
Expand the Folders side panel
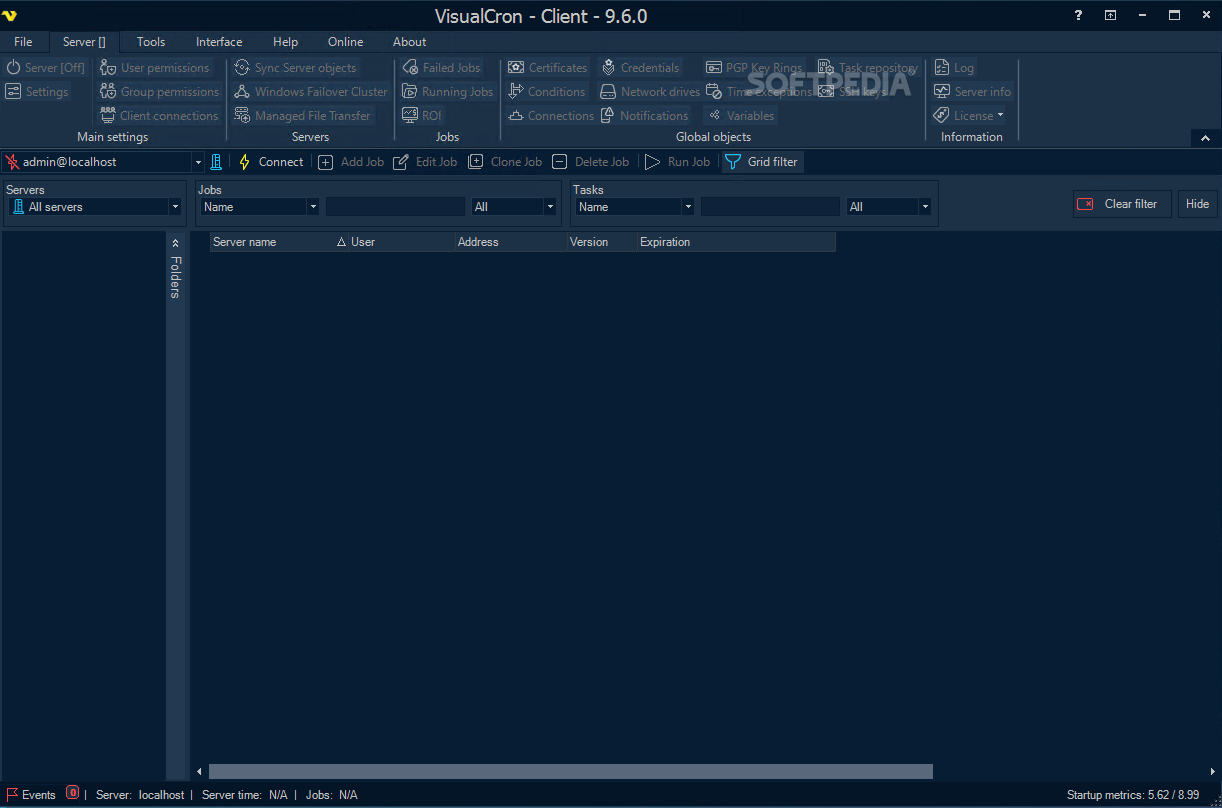coord(176,242)
